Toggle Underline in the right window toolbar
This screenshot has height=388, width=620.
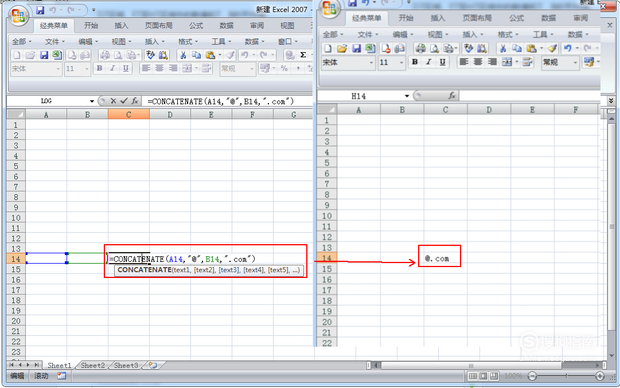442,62
